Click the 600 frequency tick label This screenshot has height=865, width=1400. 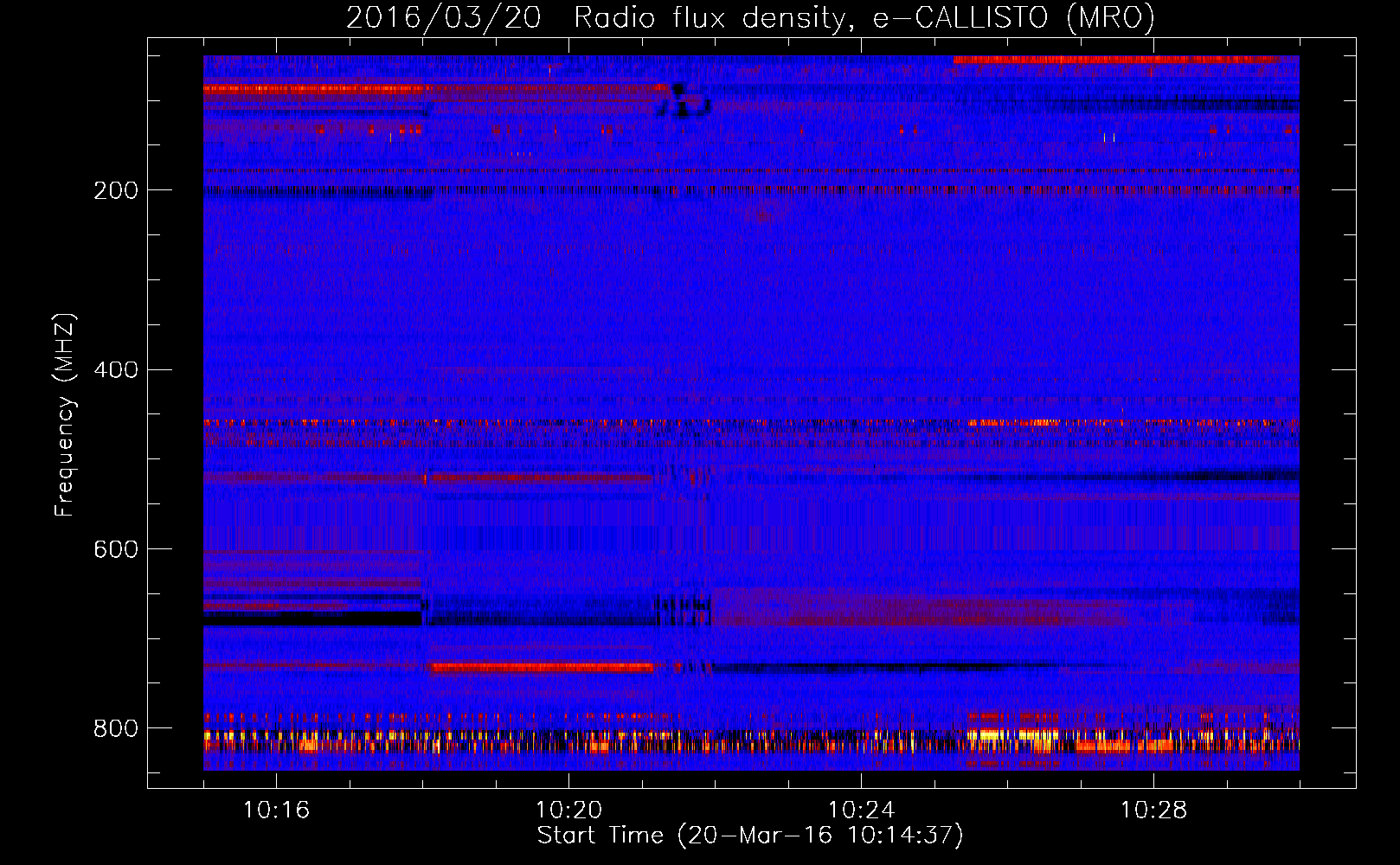click(x=116, y=550)
